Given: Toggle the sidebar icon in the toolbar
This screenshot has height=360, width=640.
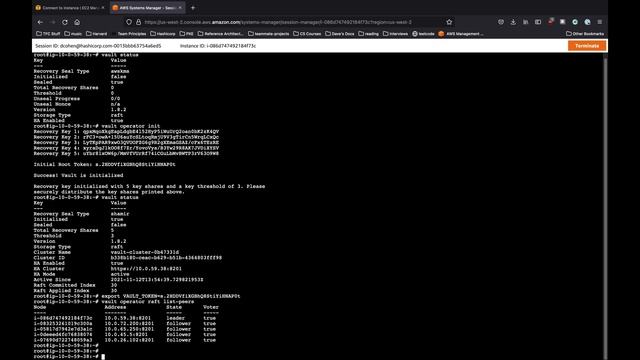Looking at the screenshot, I should 538,22.
